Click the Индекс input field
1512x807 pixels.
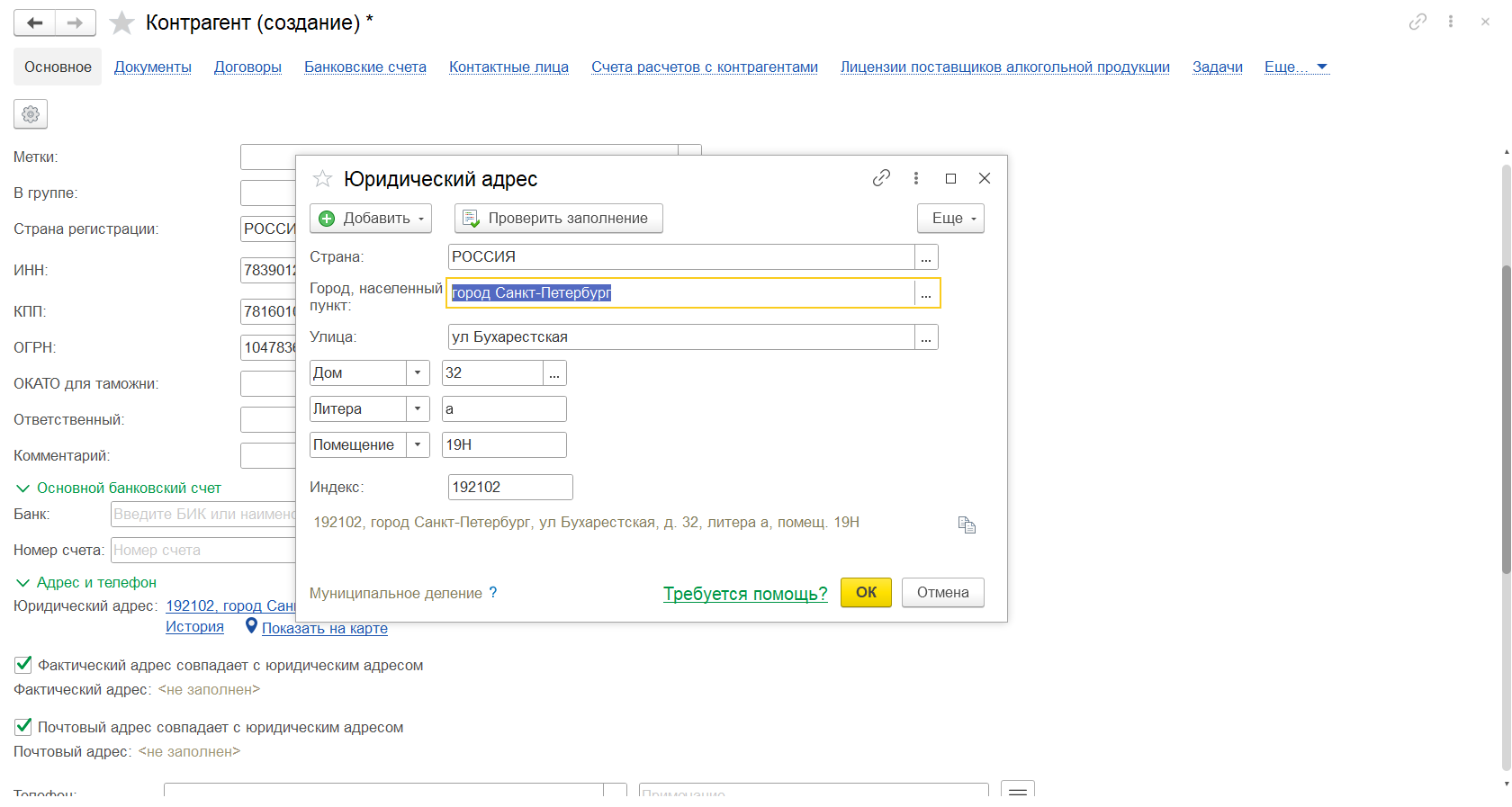(x=509, y=487)
